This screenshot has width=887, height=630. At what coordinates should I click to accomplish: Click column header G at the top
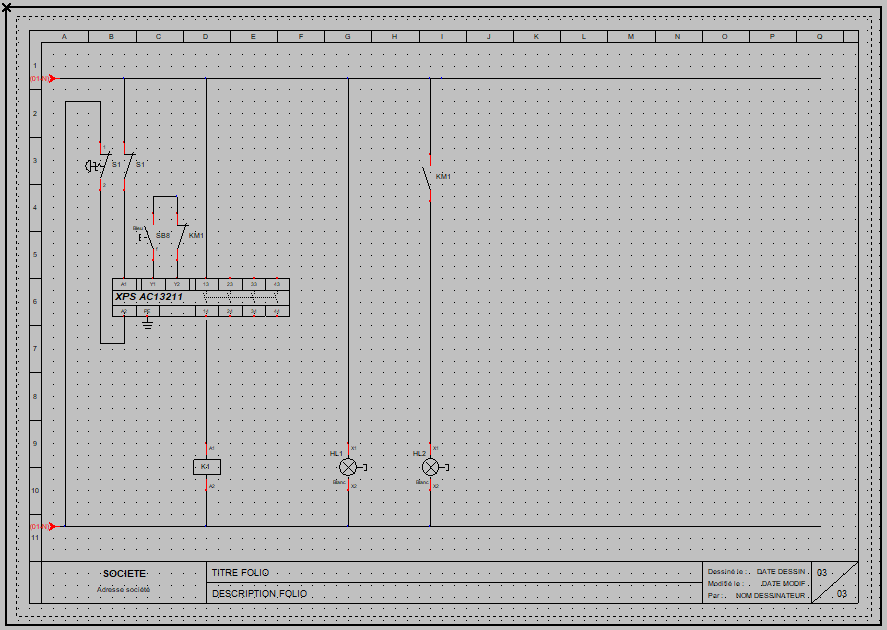coord(347,36)
